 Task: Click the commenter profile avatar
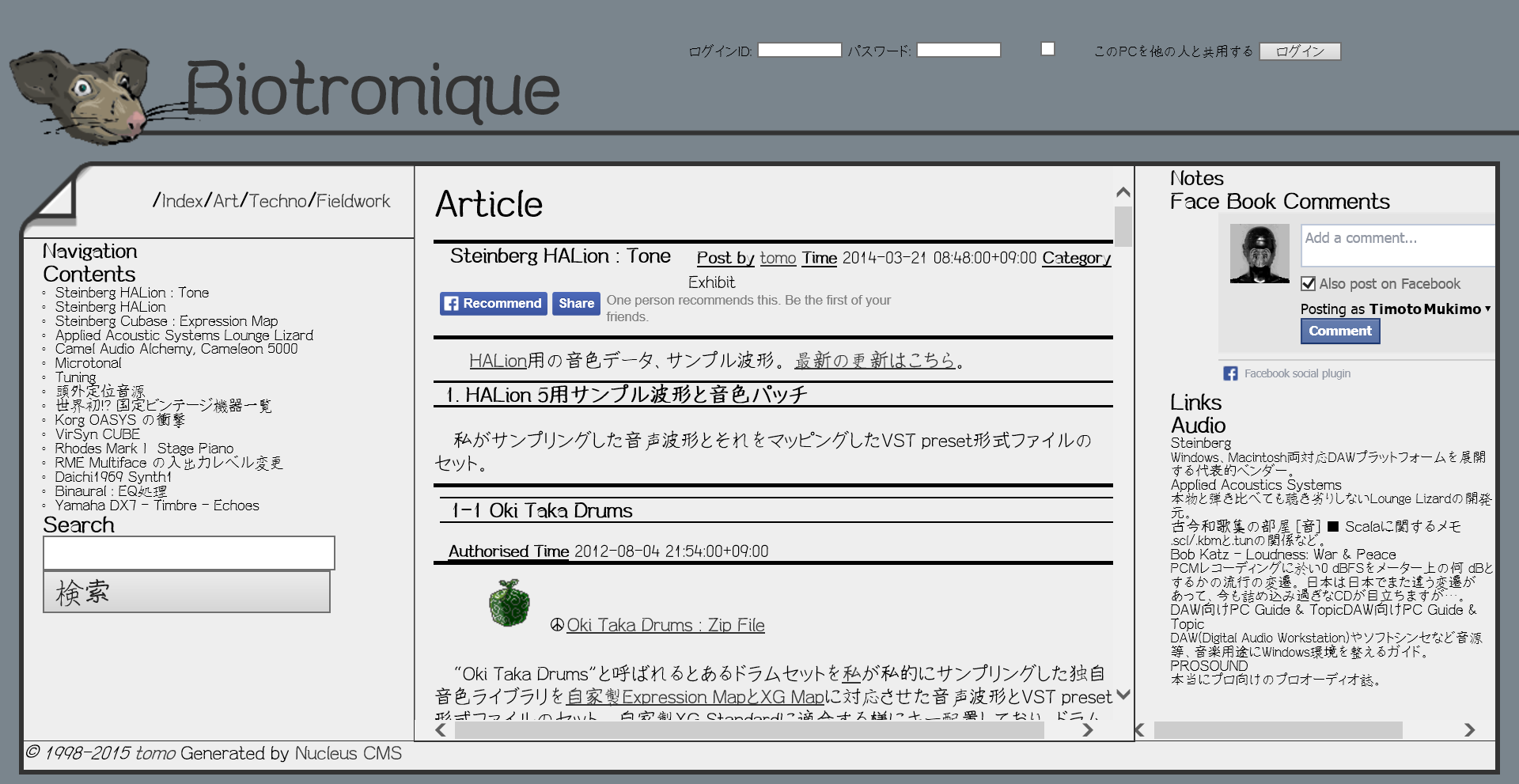click(1260, 253)
